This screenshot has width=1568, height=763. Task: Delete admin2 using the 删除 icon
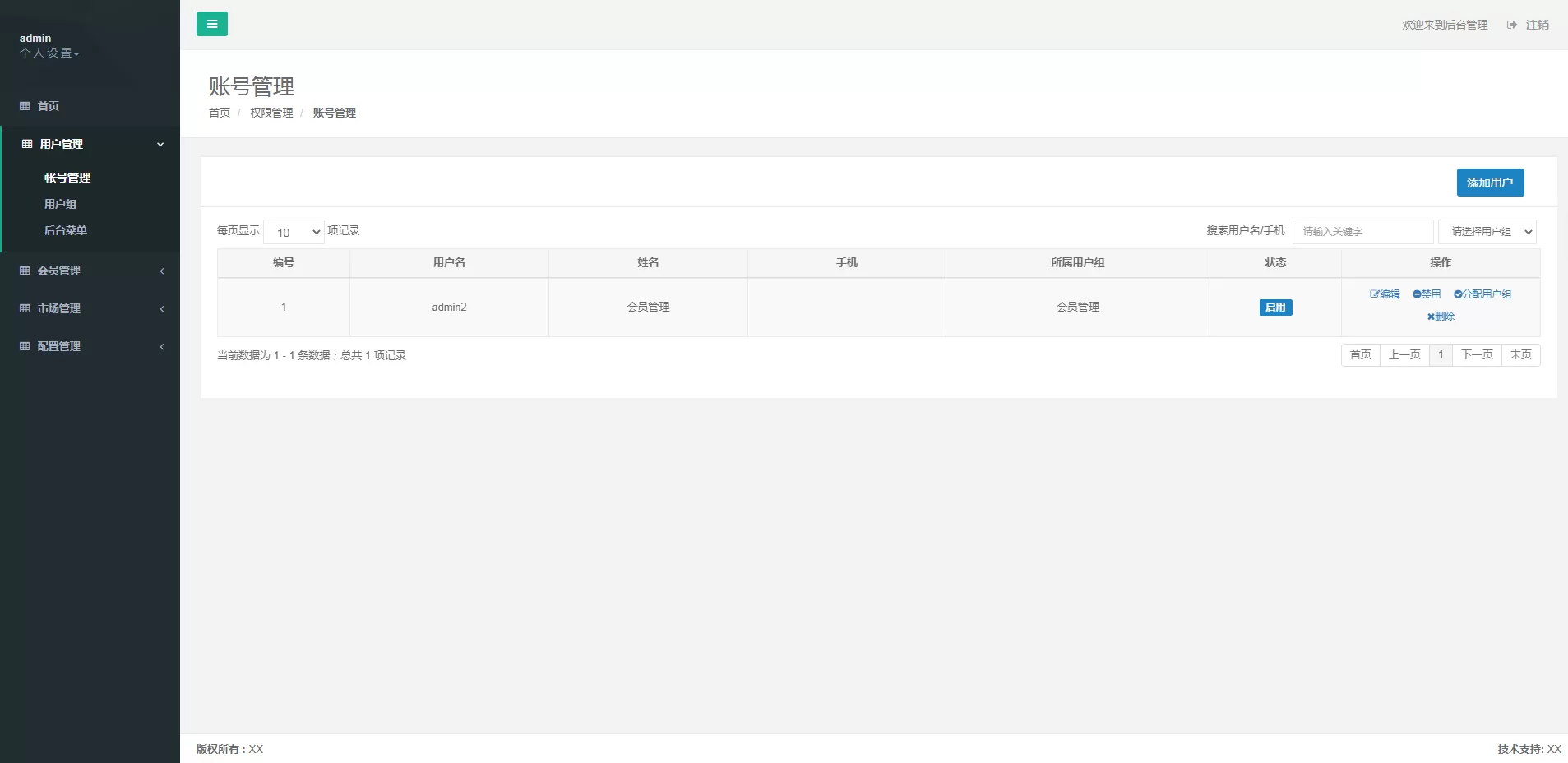coord(1431,317)
